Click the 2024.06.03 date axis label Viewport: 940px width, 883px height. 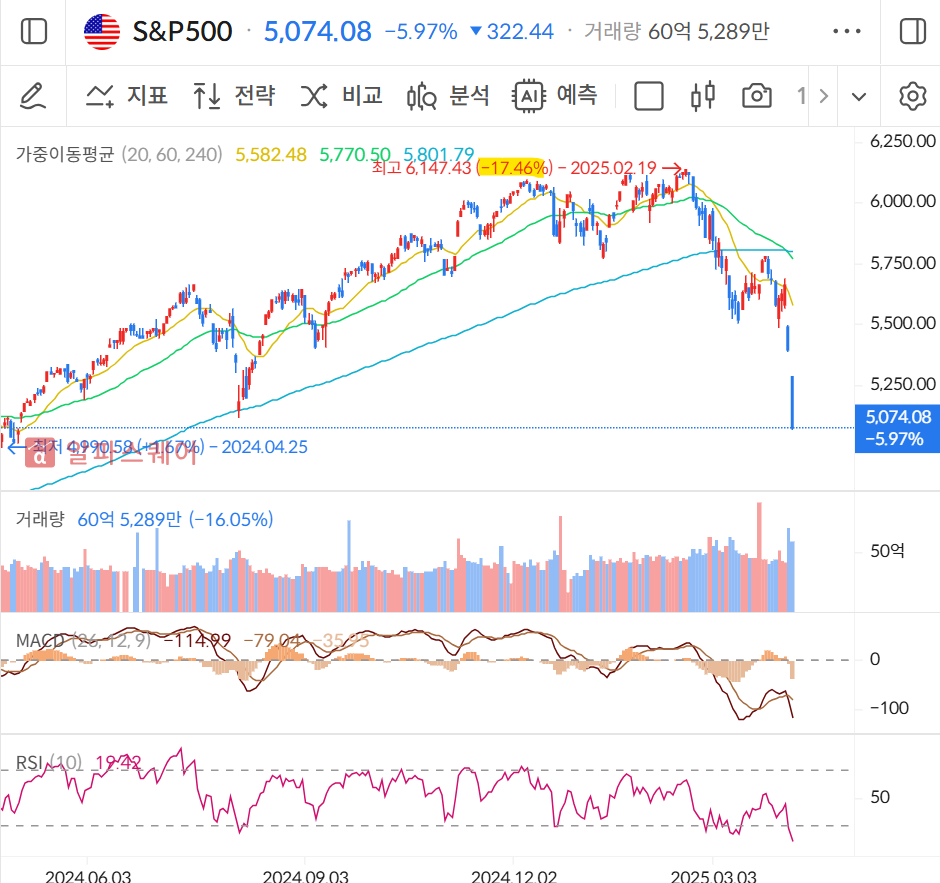(88, 876)
